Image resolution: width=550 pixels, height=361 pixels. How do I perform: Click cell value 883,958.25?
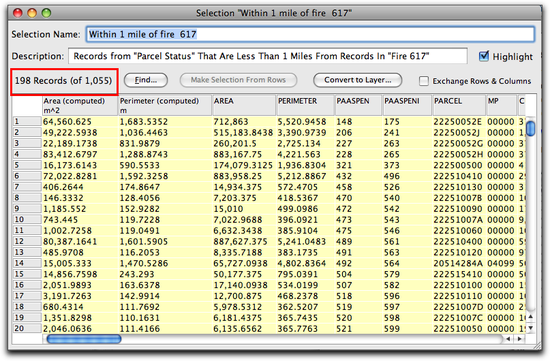tap(238, 176)
